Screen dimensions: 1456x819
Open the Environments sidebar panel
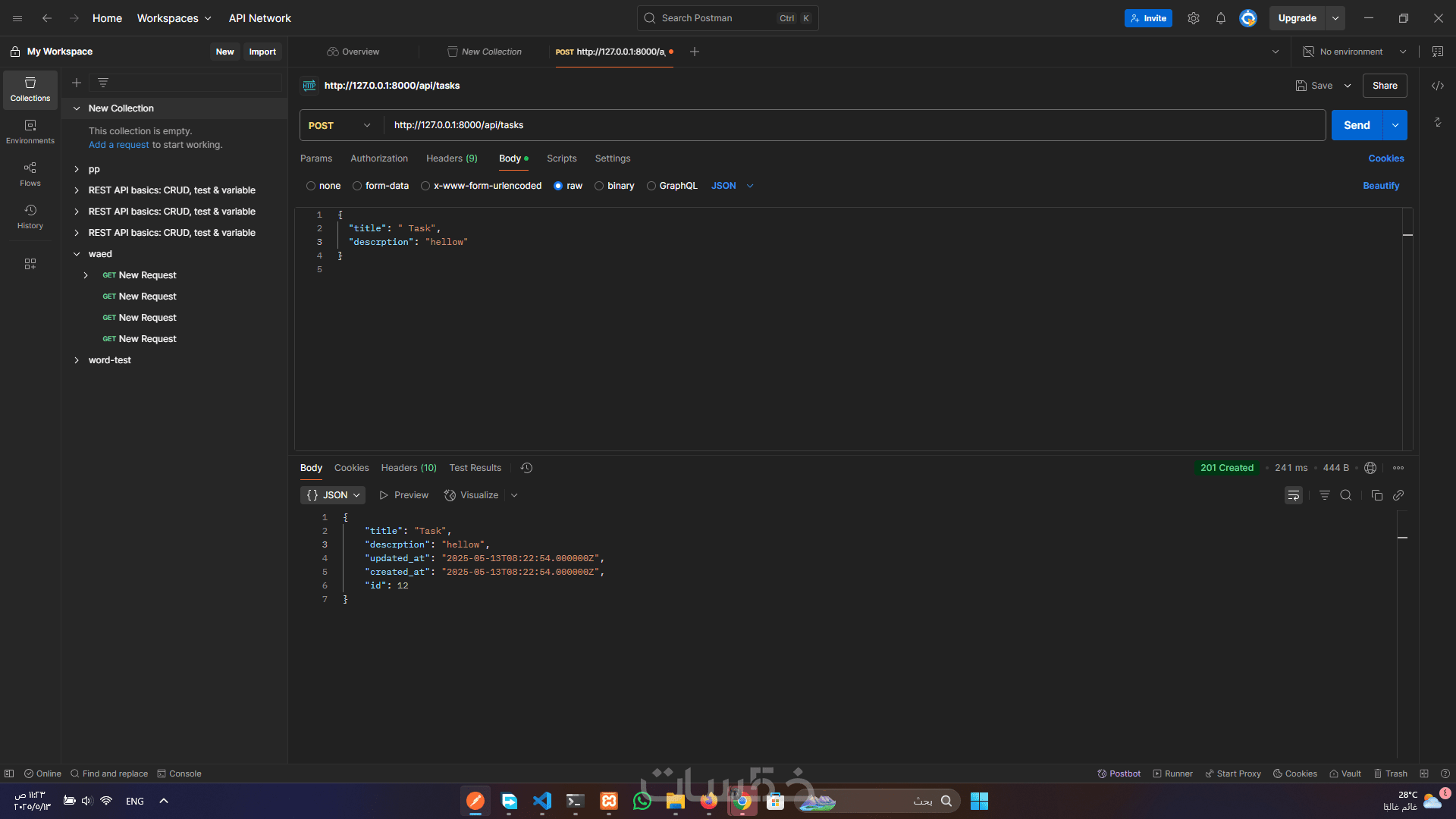pyautogui.click(x=30, y=131)
